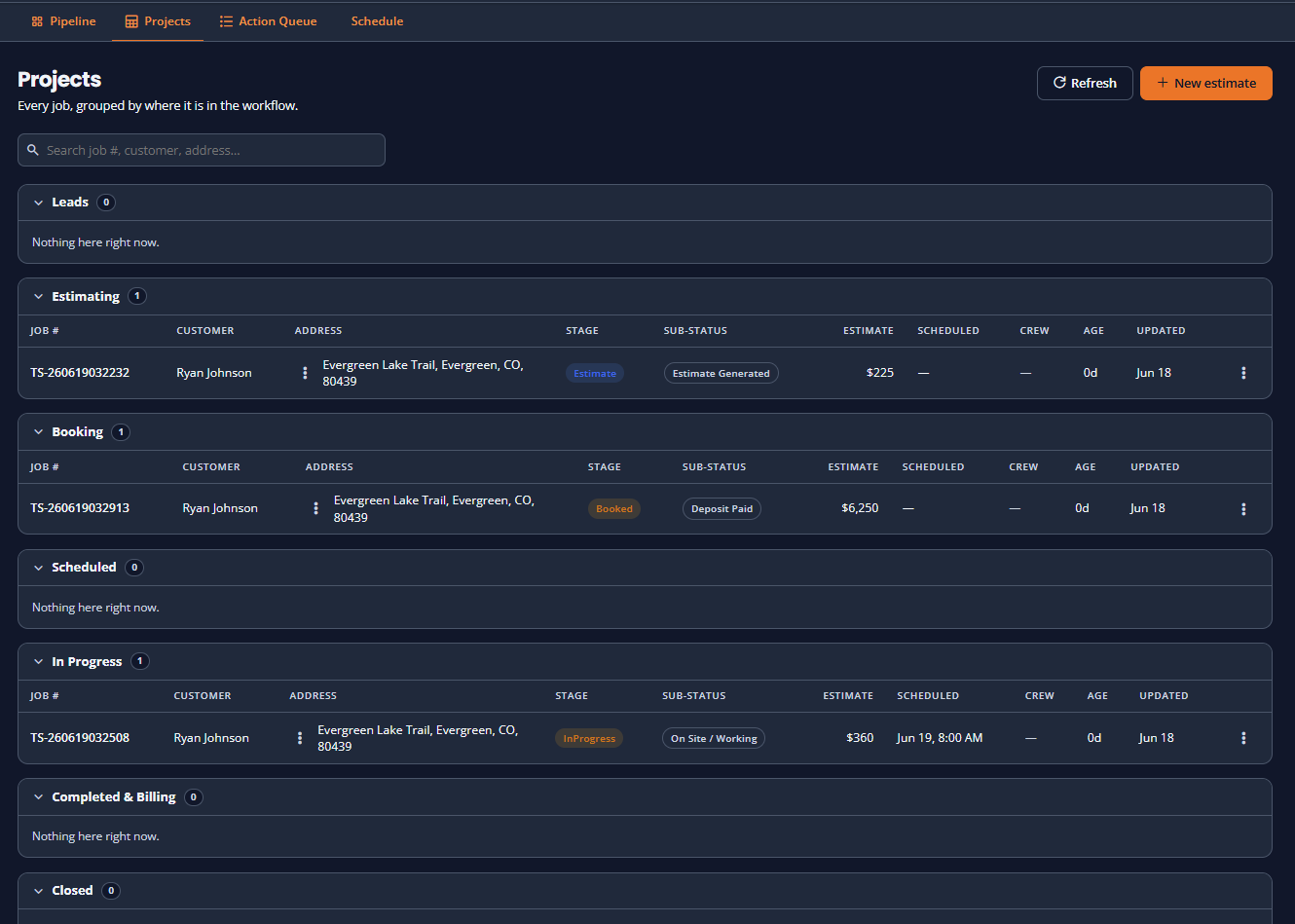Open row actions menu for job TS-260619032508

point(1243,738)
